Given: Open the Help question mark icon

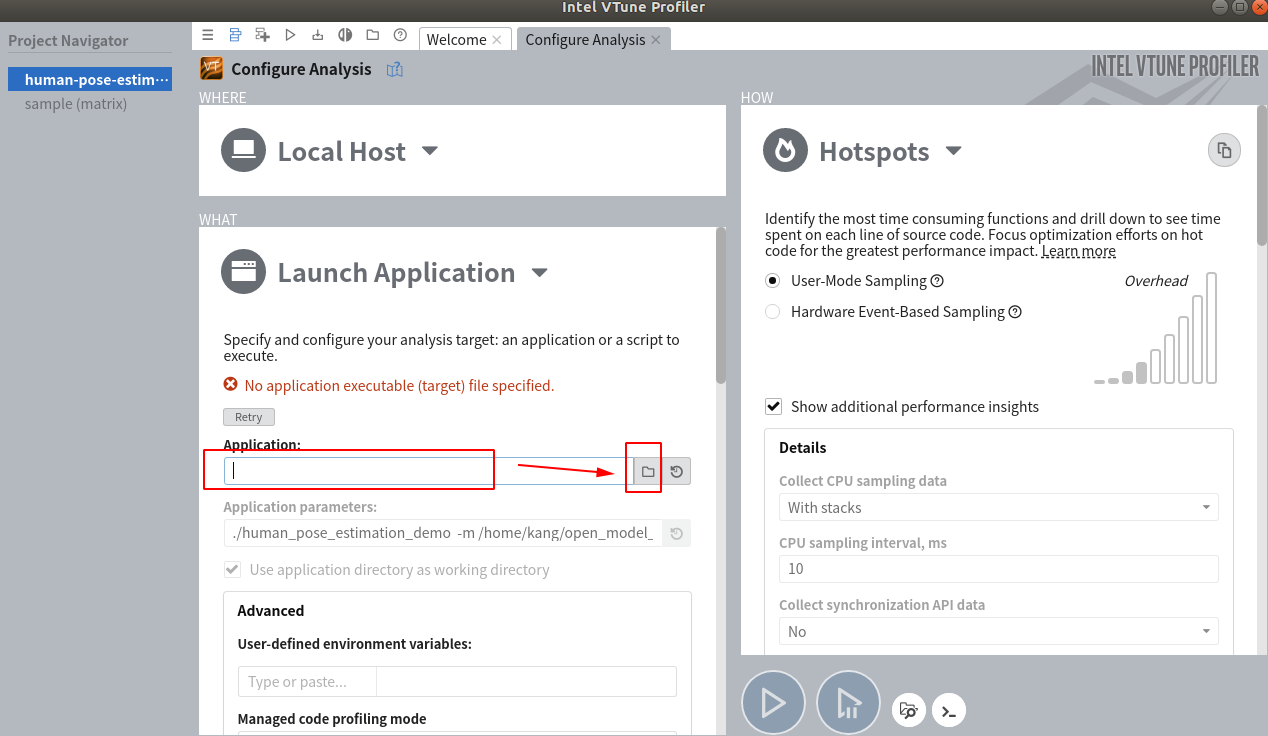Looking at the screenshot, I should 400,35.
